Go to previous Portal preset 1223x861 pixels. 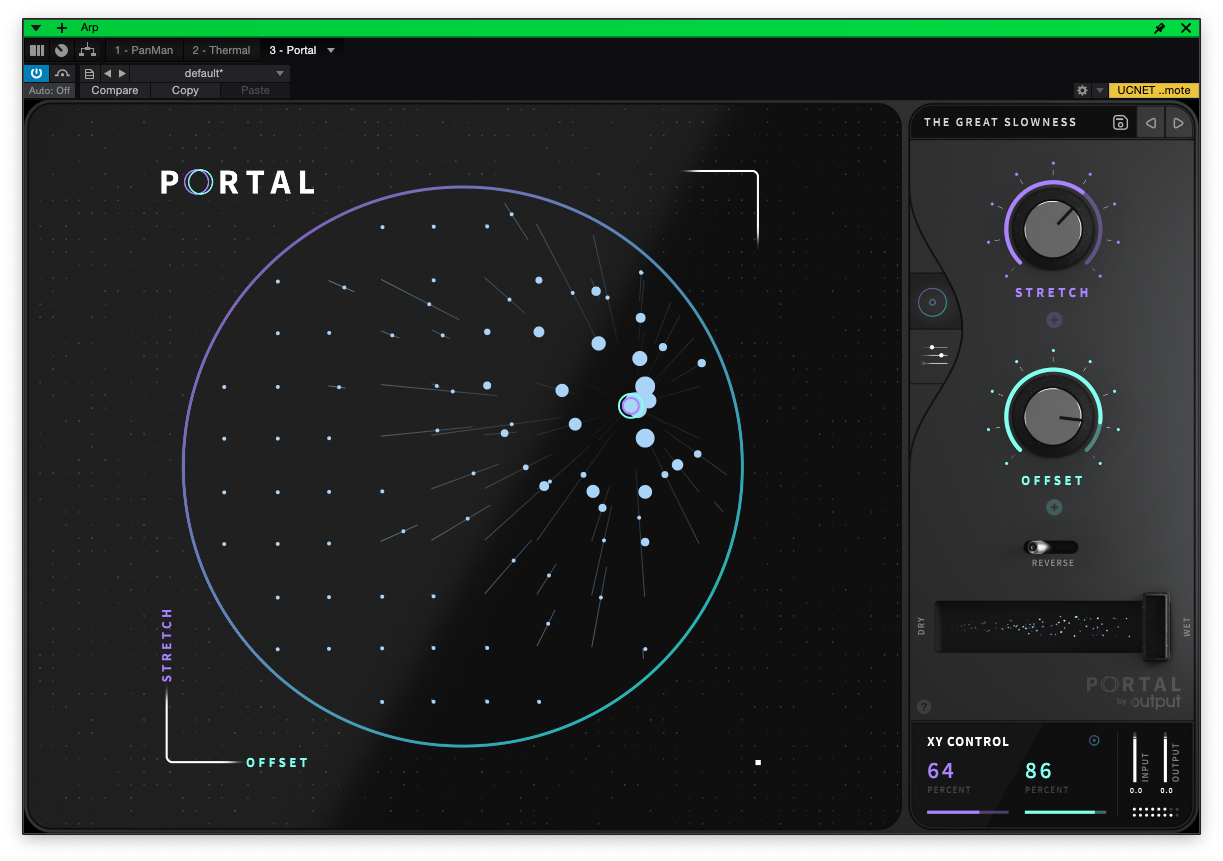tap(1151, 123)
